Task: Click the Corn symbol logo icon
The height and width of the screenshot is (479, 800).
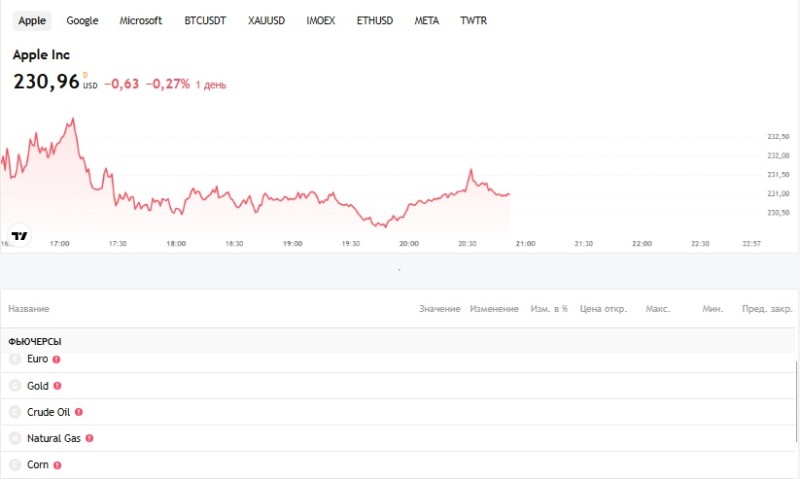Action: pos(15,465)
